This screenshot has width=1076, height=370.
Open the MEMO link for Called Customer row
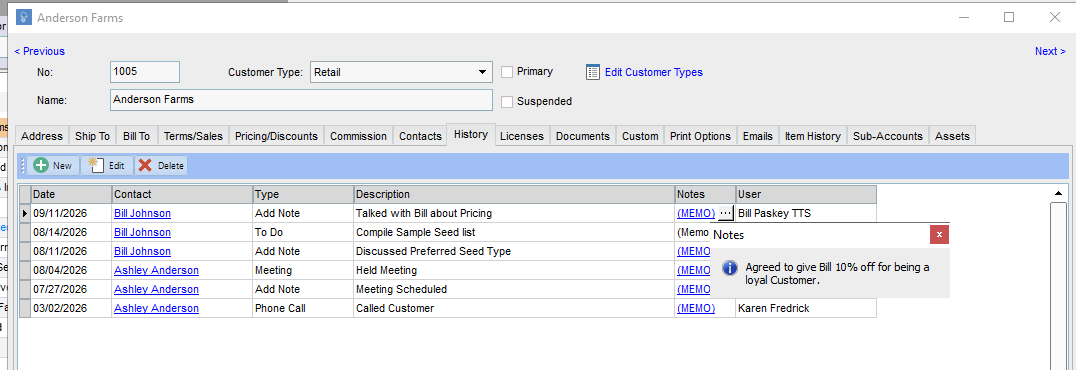[696, 308]
